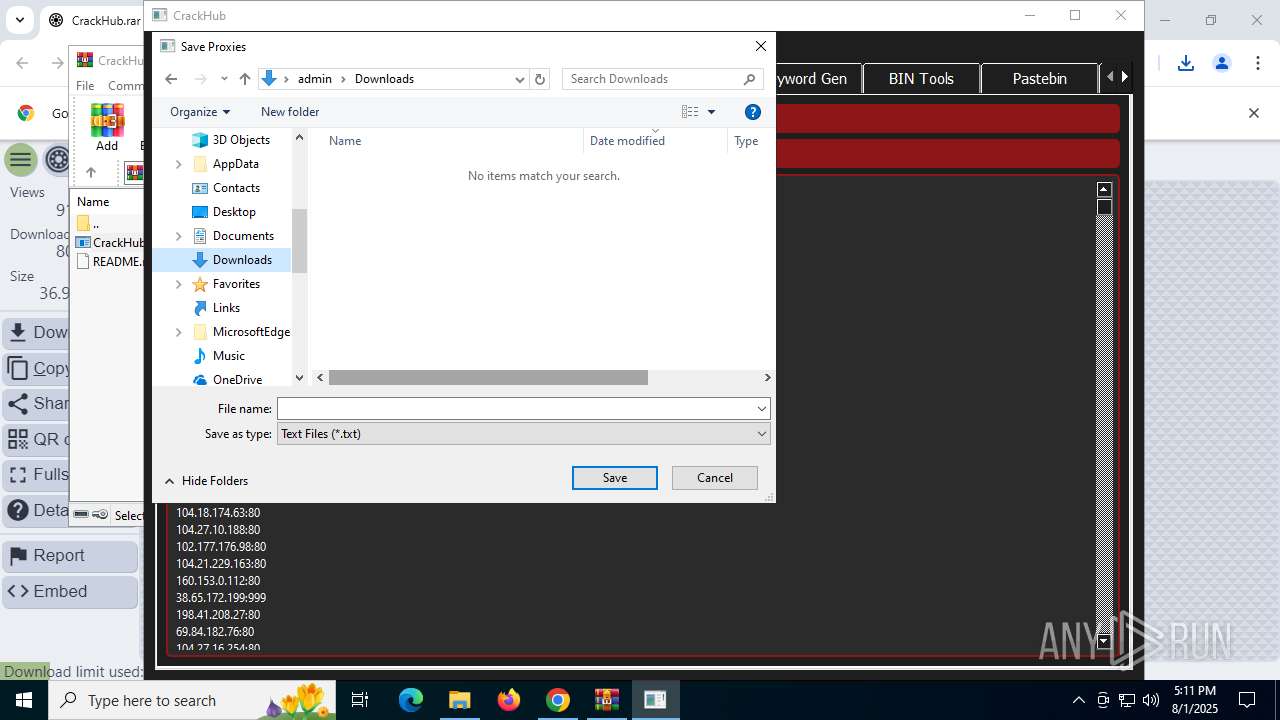The height and width of the screenshot is (720, 1280).
Task: Select OneDrive in navigation tree
Action: 237,380
